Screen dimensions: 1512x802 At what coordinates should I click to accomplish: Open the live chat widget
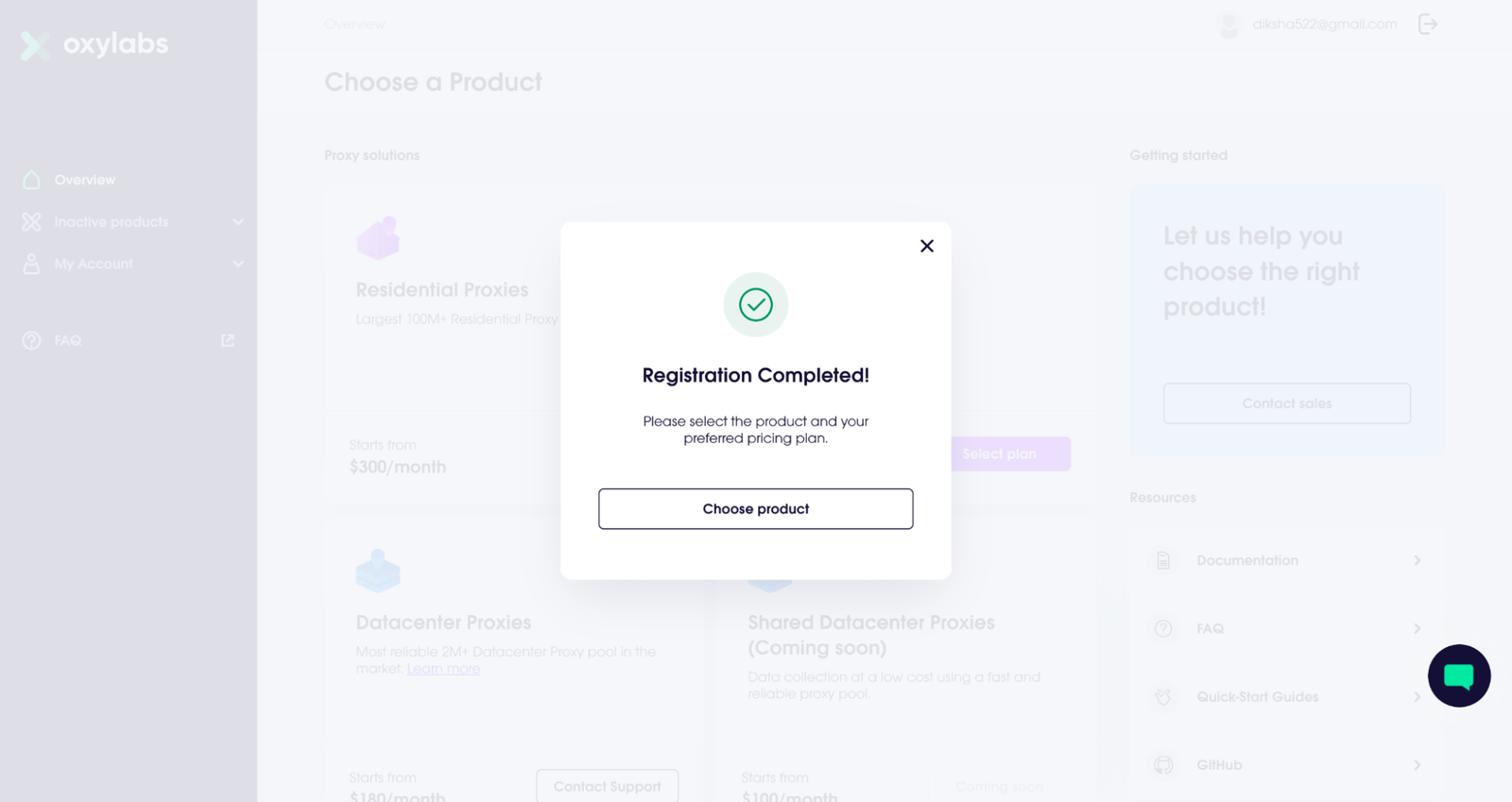point(1458,675)
